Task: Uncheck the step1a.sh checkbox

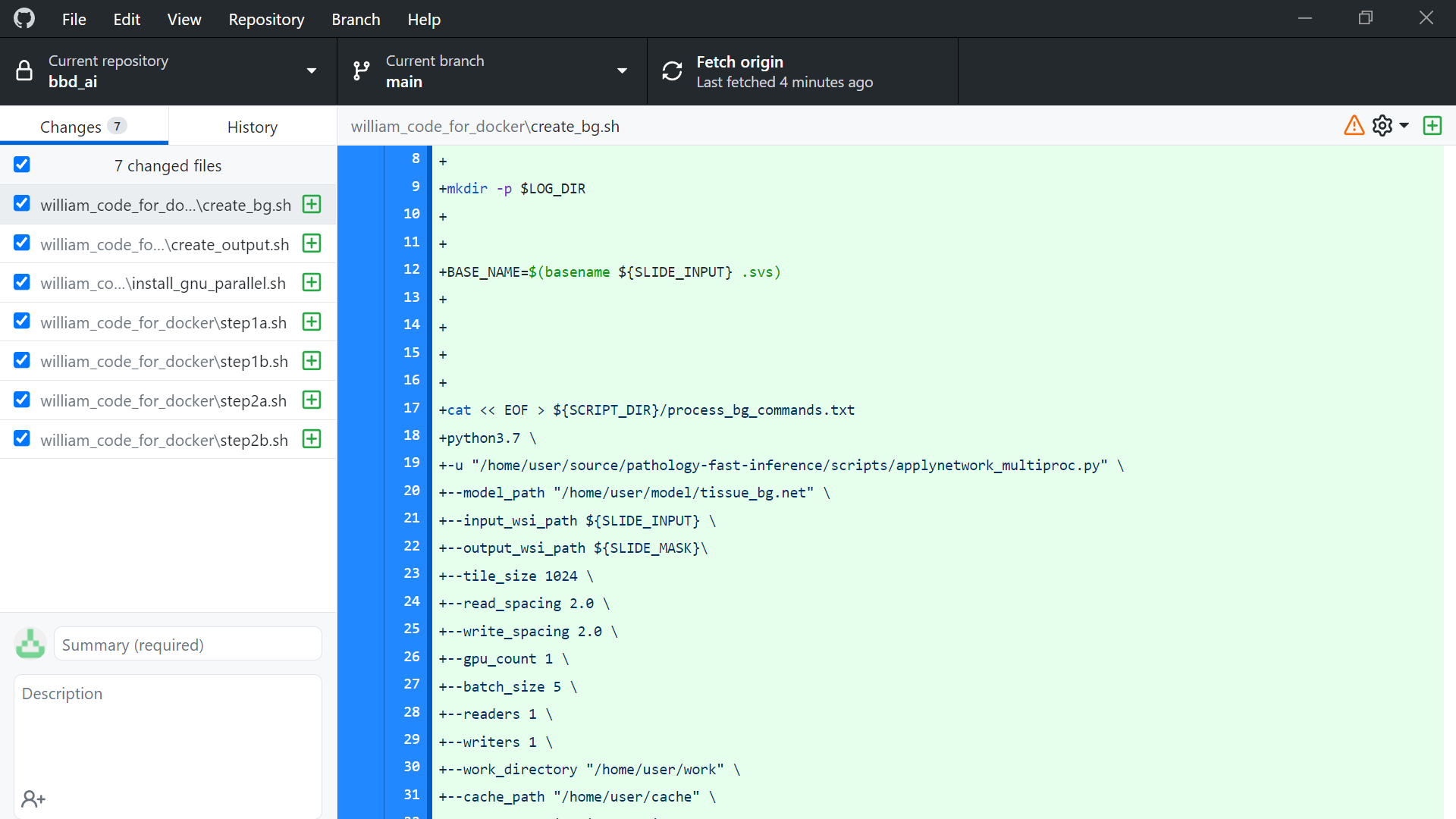Action: pos(21,321)
